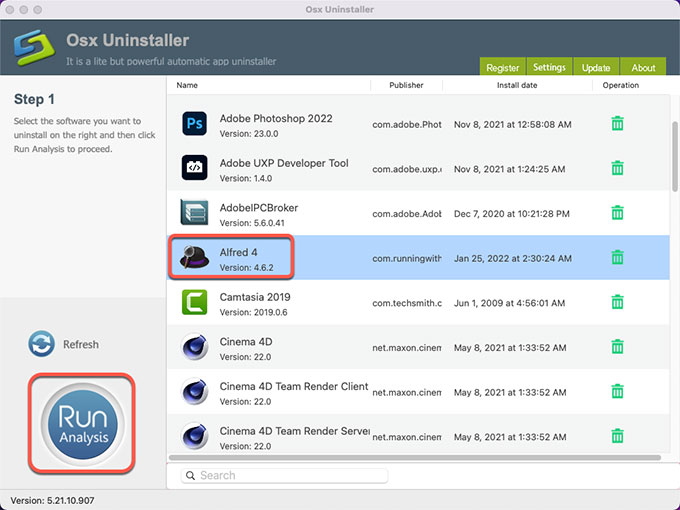Select the Cinema 4D name text
The width and height of the screenshot is (680, 510).
246,342
